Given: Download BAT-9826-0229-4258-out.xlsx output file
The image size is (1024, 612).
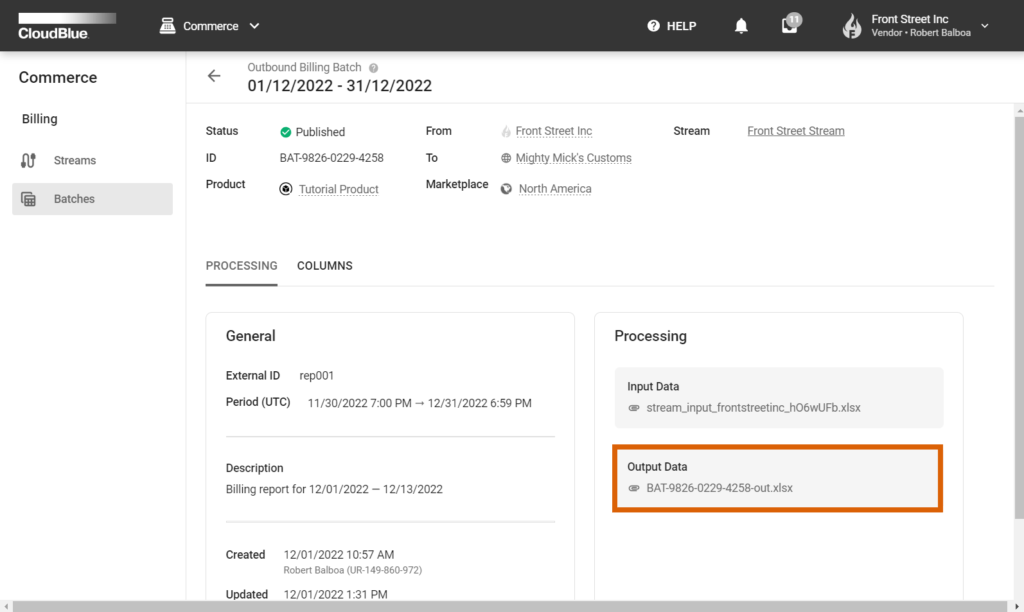Looking at the screenshot, I should pyautogui.click(x=719, y=488).
